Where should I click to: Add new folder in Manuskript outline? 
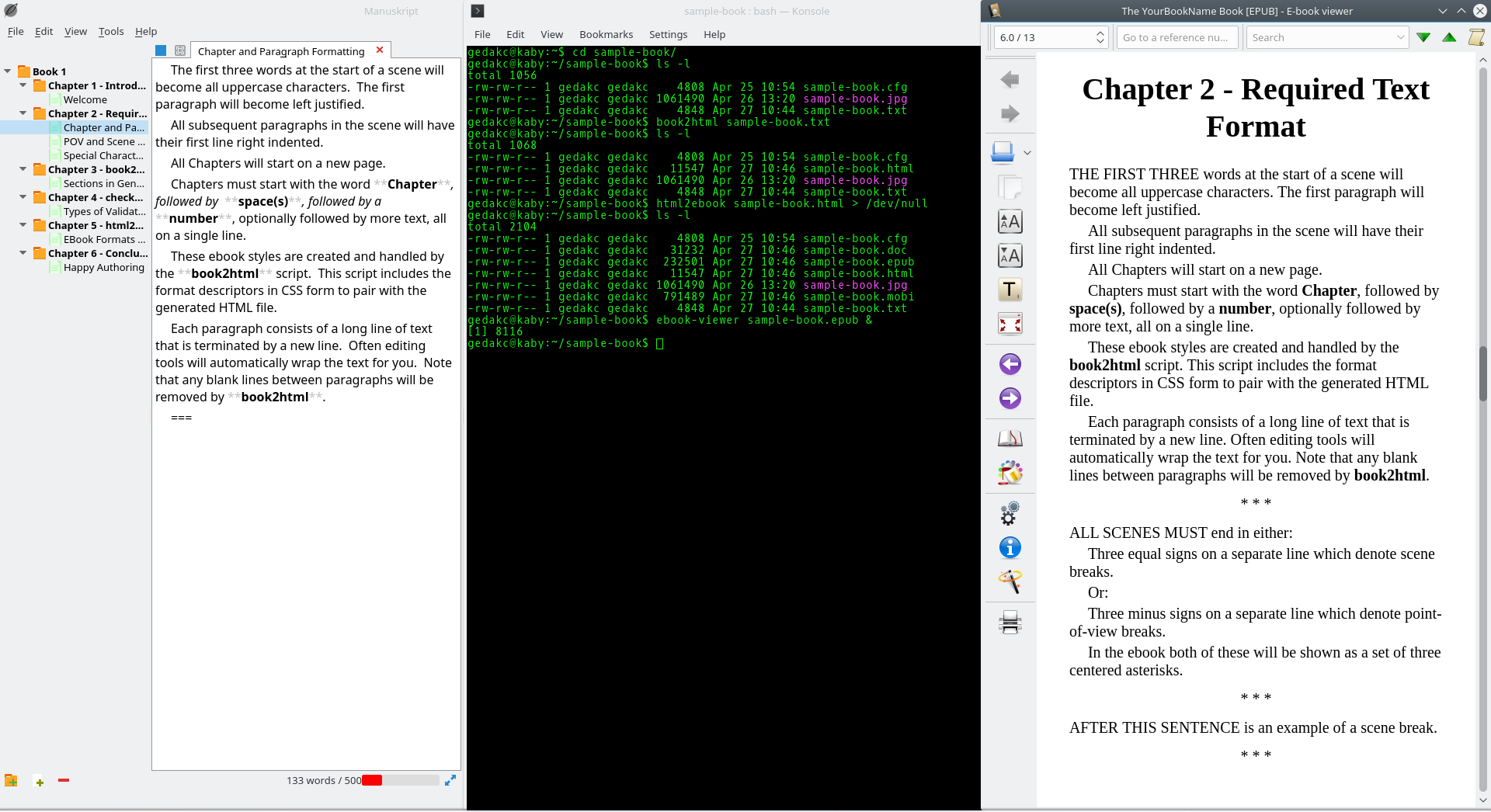(x=11, y=781)
